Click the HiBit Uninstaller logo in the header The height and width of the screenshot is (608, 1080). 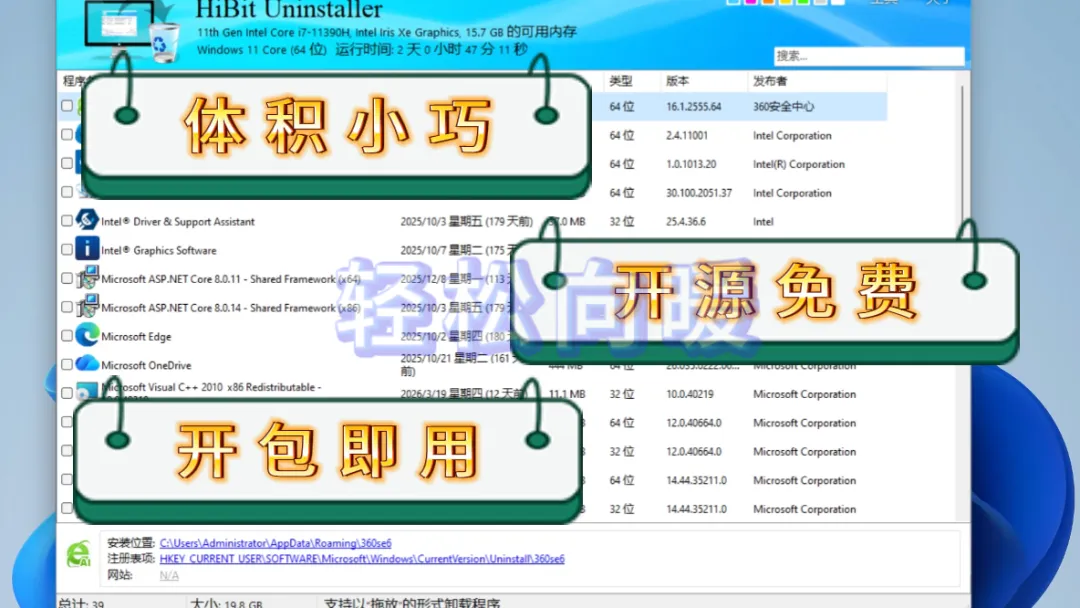tap(131, 31)
